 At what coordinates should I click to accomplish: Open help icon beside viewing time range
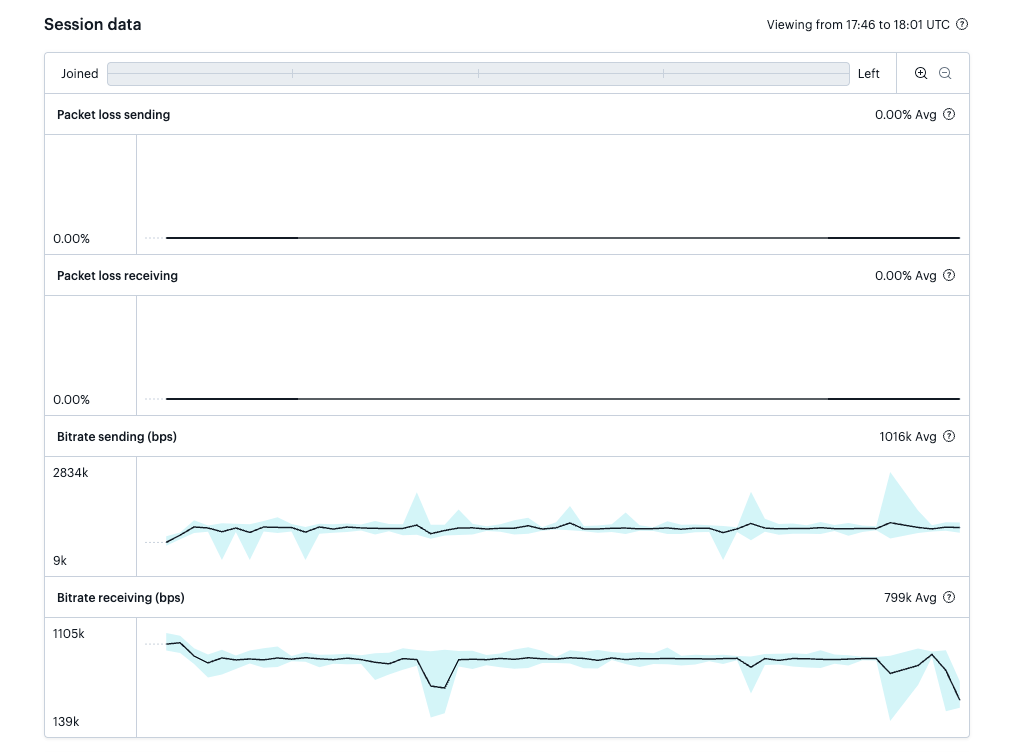coord(962,25)
